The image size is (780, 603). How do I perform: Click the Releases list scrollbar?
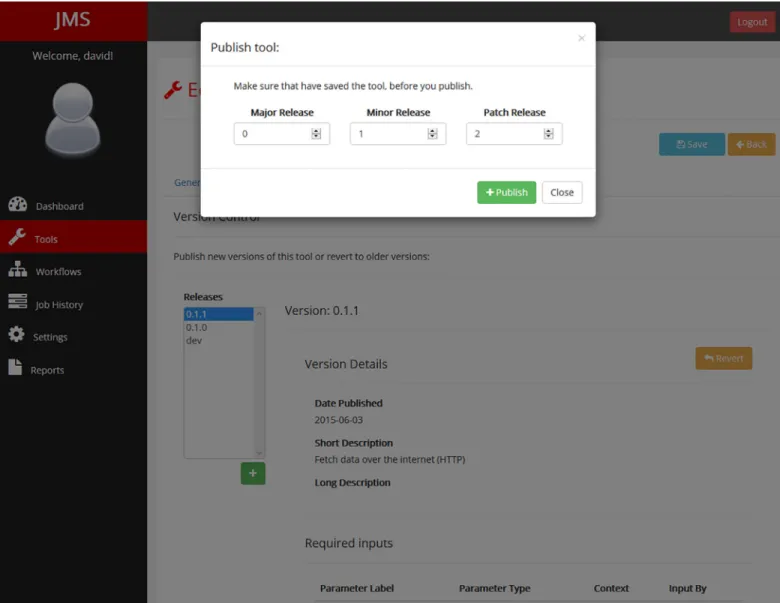point(259,383)
